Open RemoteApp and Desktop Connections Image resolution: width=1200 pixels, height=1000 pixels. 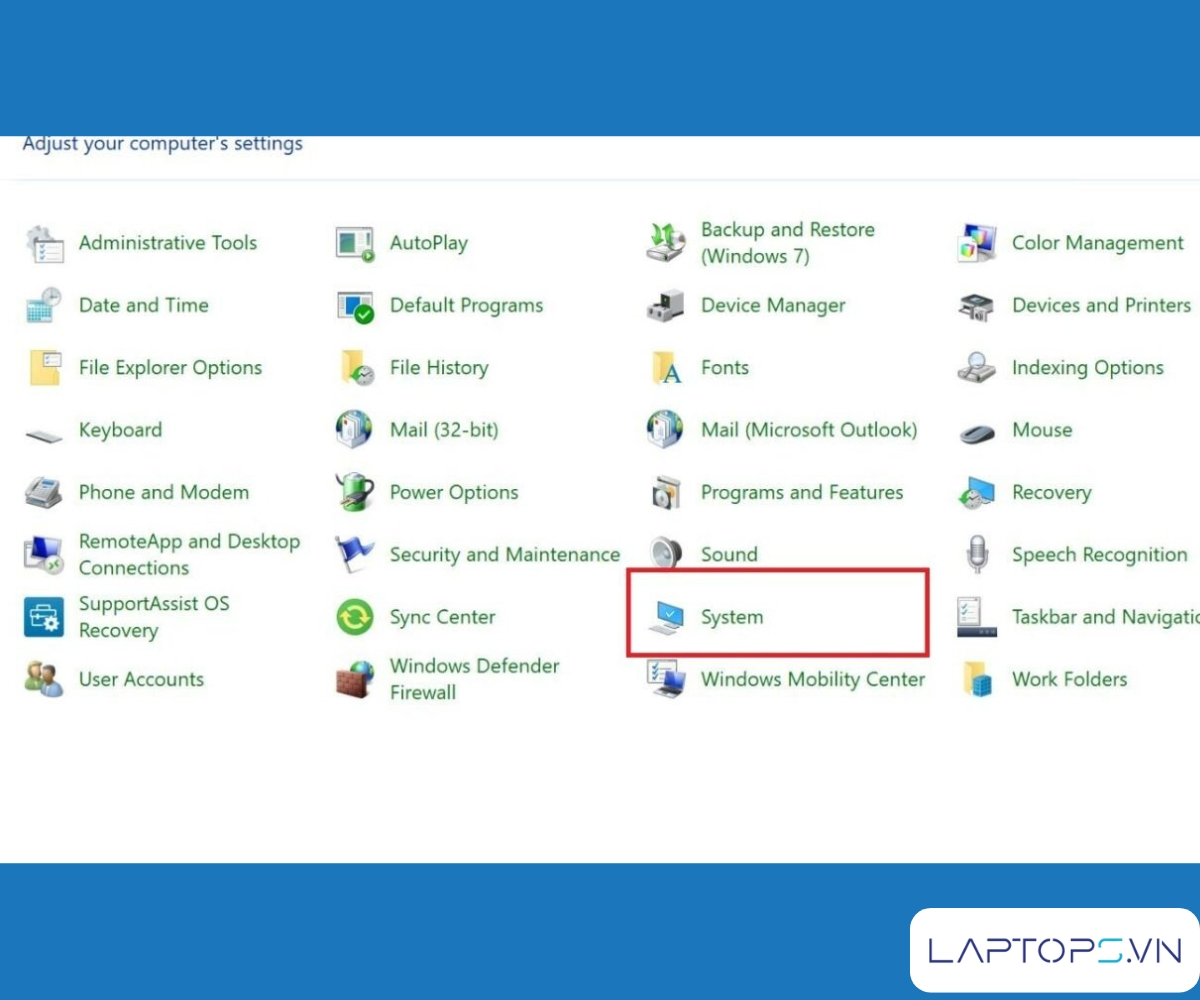pos(189,555)
